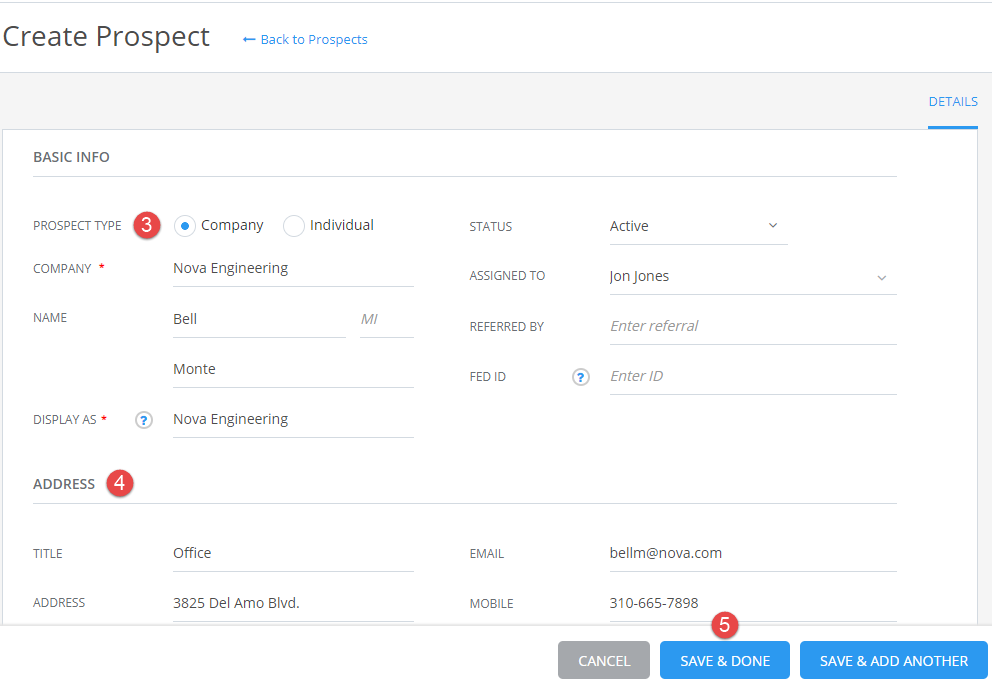992x694 pixels.
Task: Click the ASSIGNED TO label
Action: (507, 276)
